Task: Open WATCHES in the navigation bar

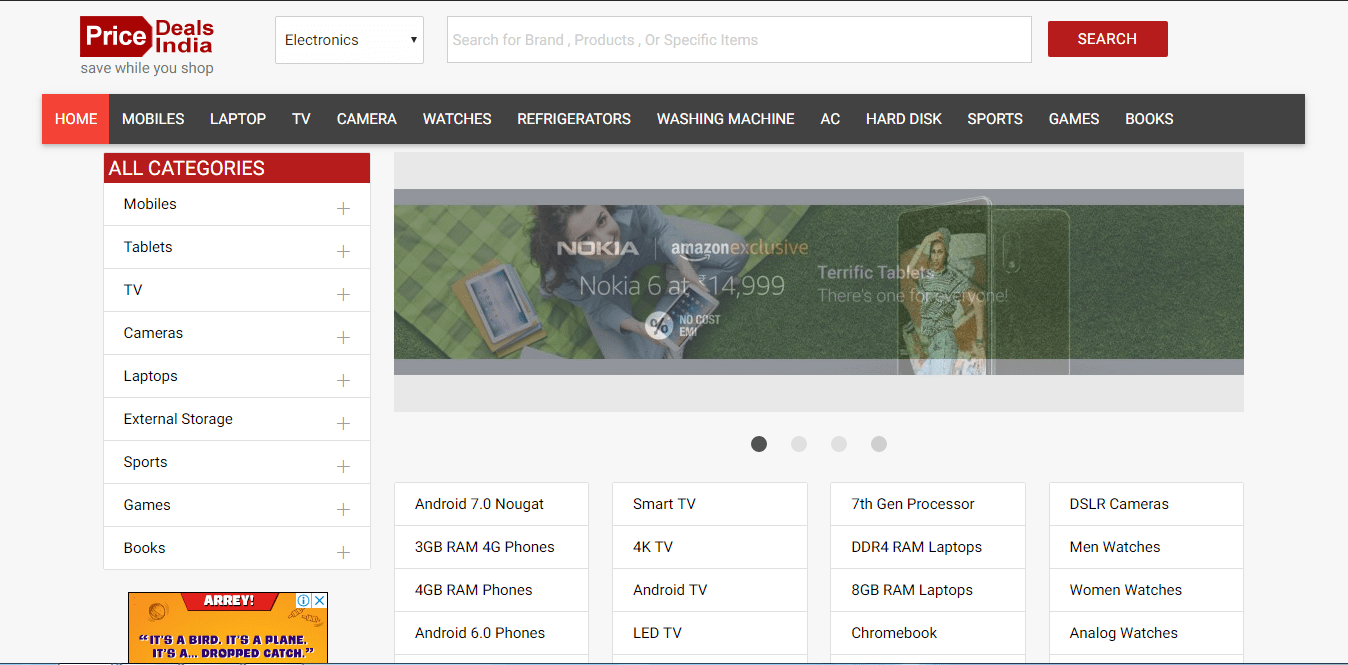Action: click(x=457, y=119)
